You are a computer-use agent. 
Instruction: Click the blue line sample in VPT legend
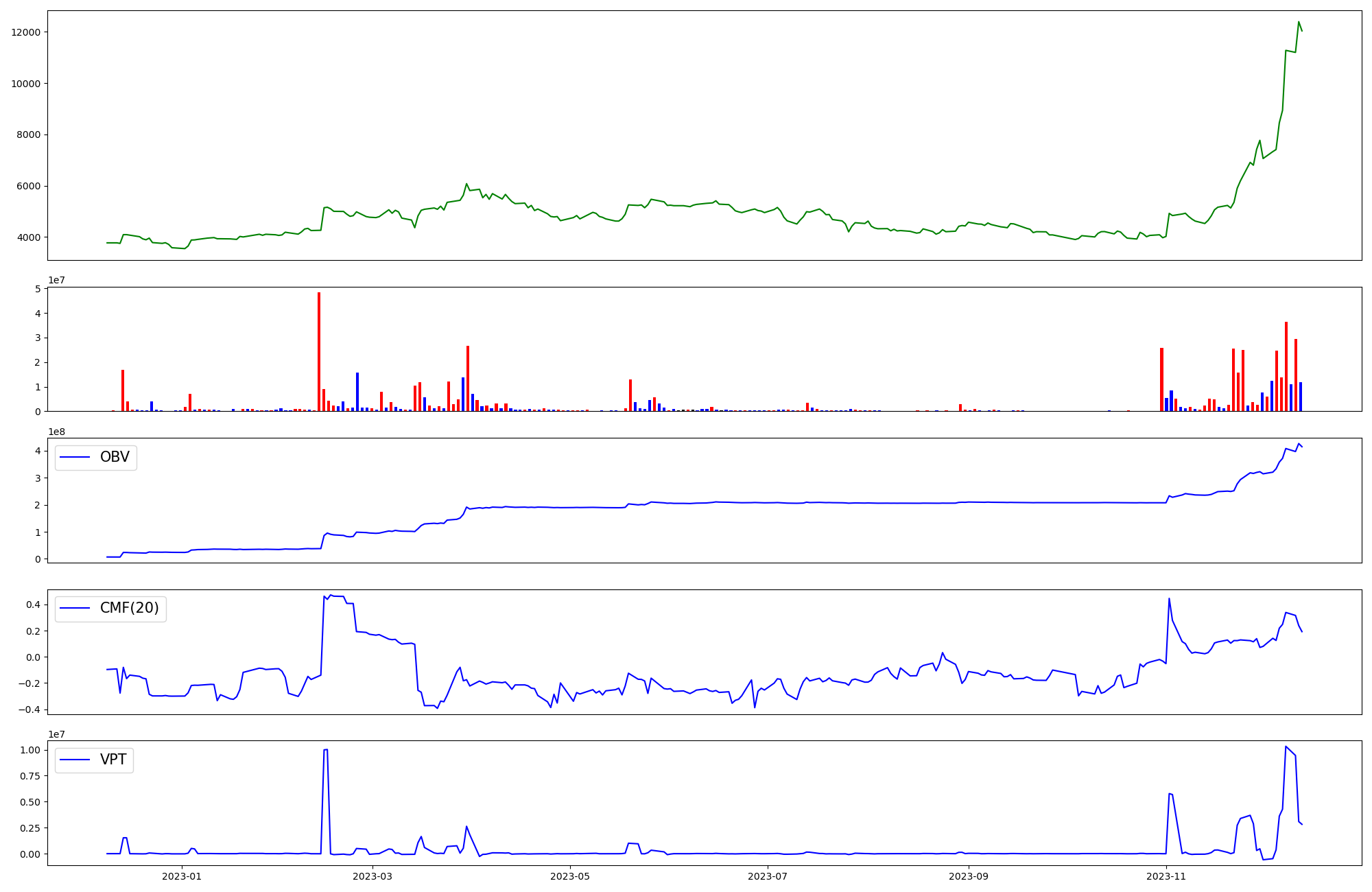(75, 760)
